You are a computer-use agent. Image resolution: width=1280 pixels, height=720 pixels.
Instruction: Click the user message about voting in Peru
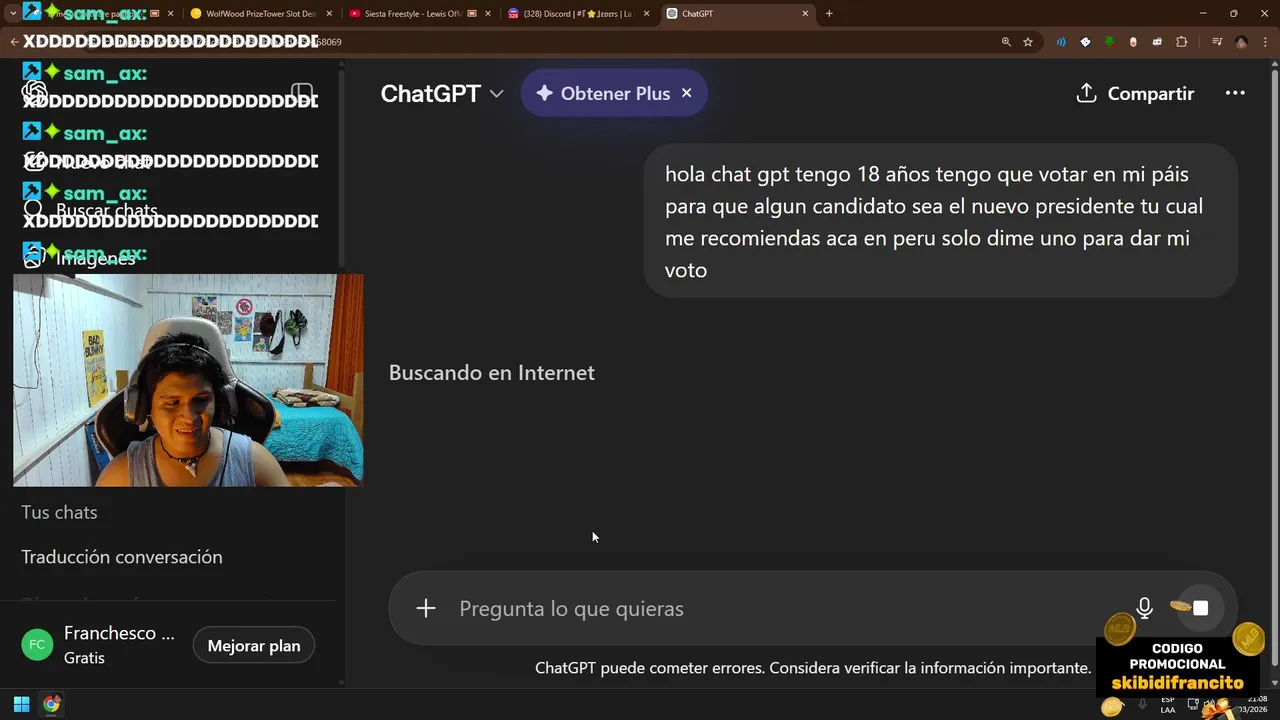[940, 222]
